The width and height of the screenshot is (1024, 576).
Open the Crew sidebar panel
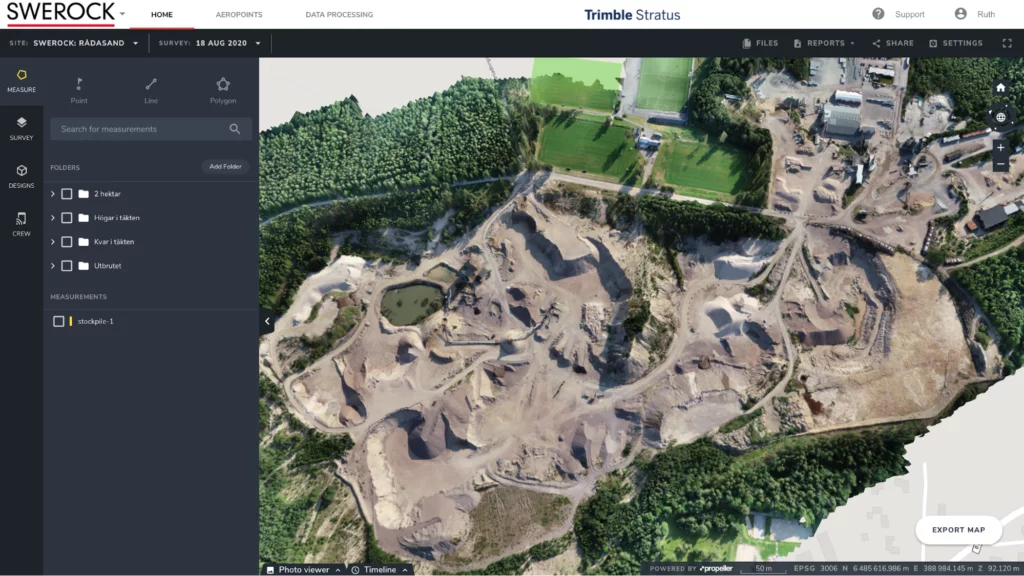[21, 224]
